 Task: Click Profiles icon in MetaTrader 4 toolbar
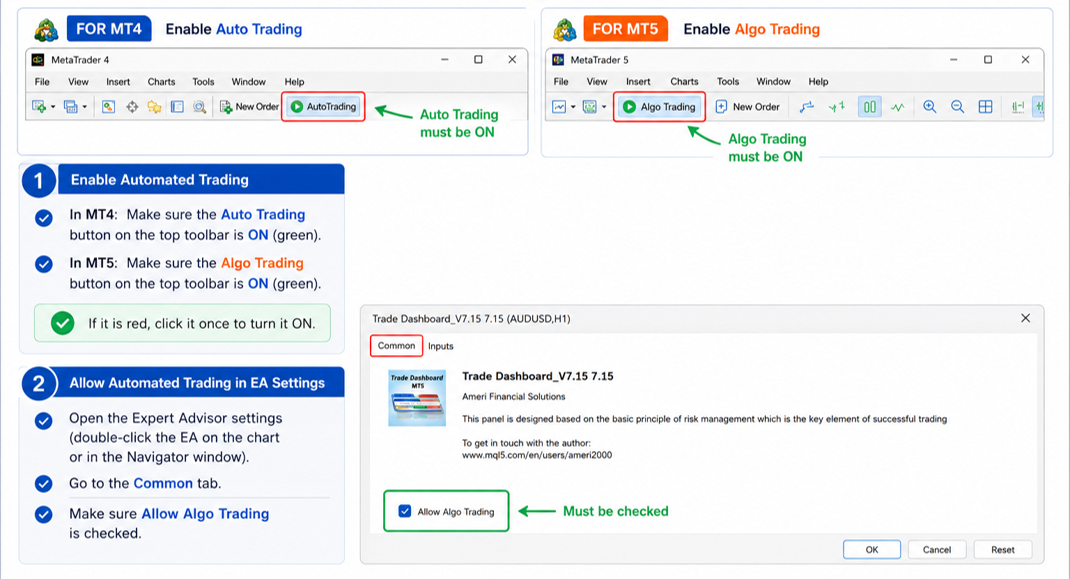click(70, 107)
